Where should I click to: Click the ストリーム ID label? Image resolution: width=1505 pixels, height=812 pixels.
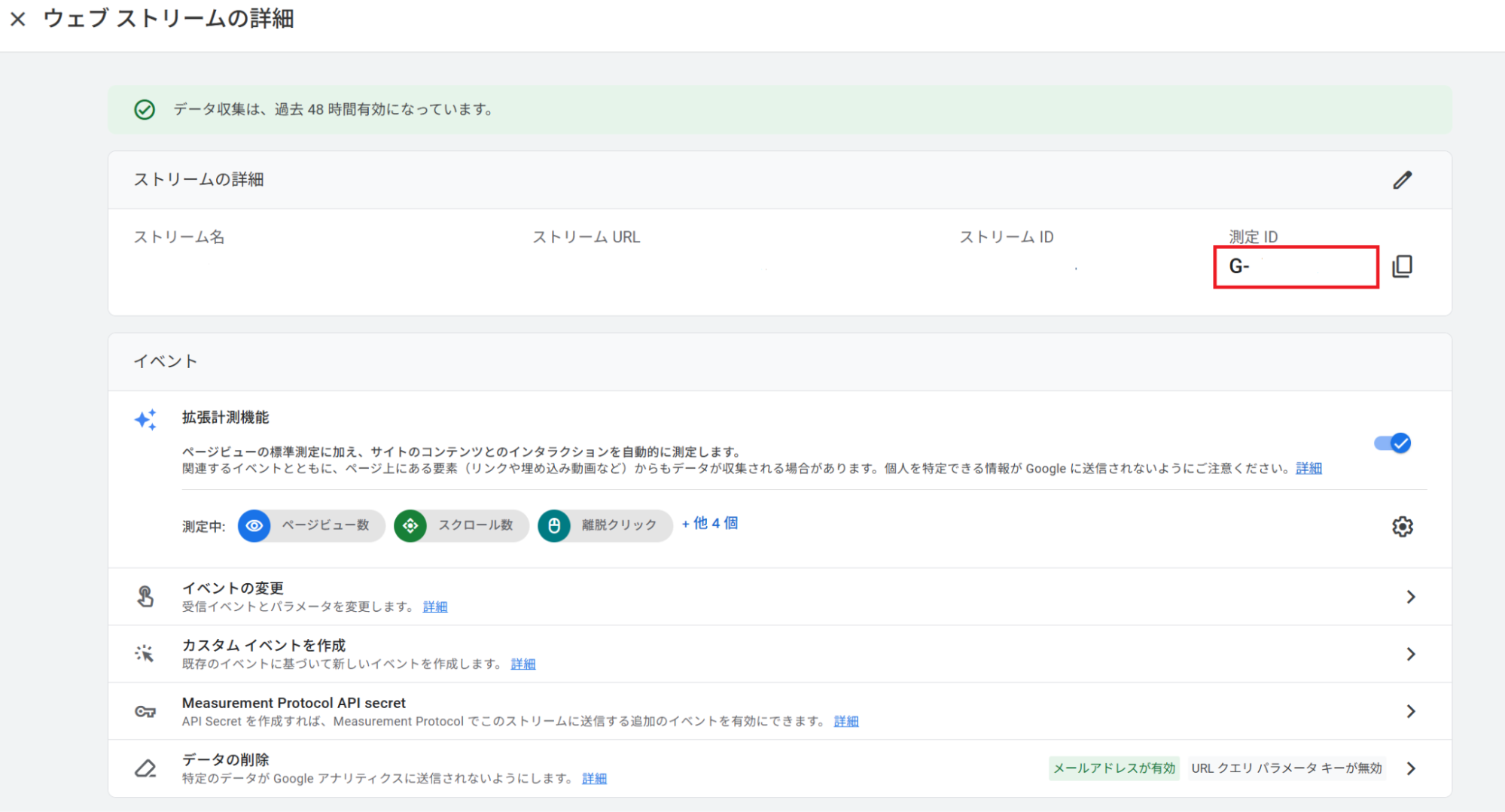point(1006,237)
